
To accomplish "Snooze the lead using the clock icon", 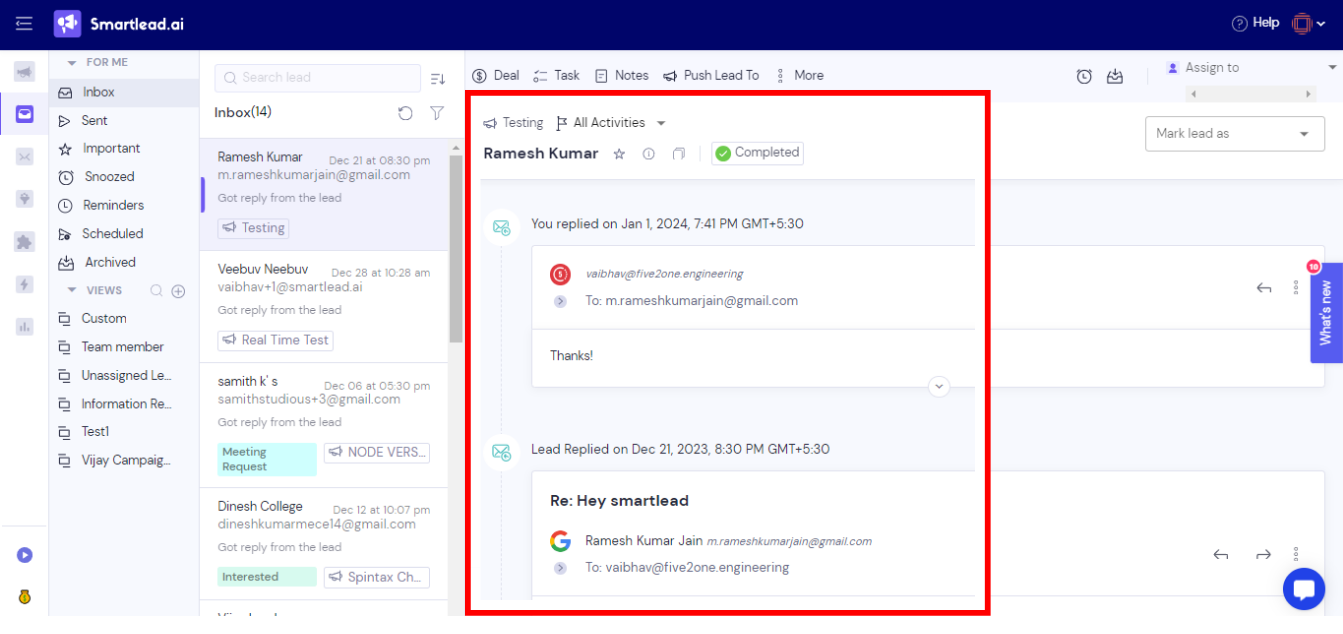I will [x=1084, y=75].
